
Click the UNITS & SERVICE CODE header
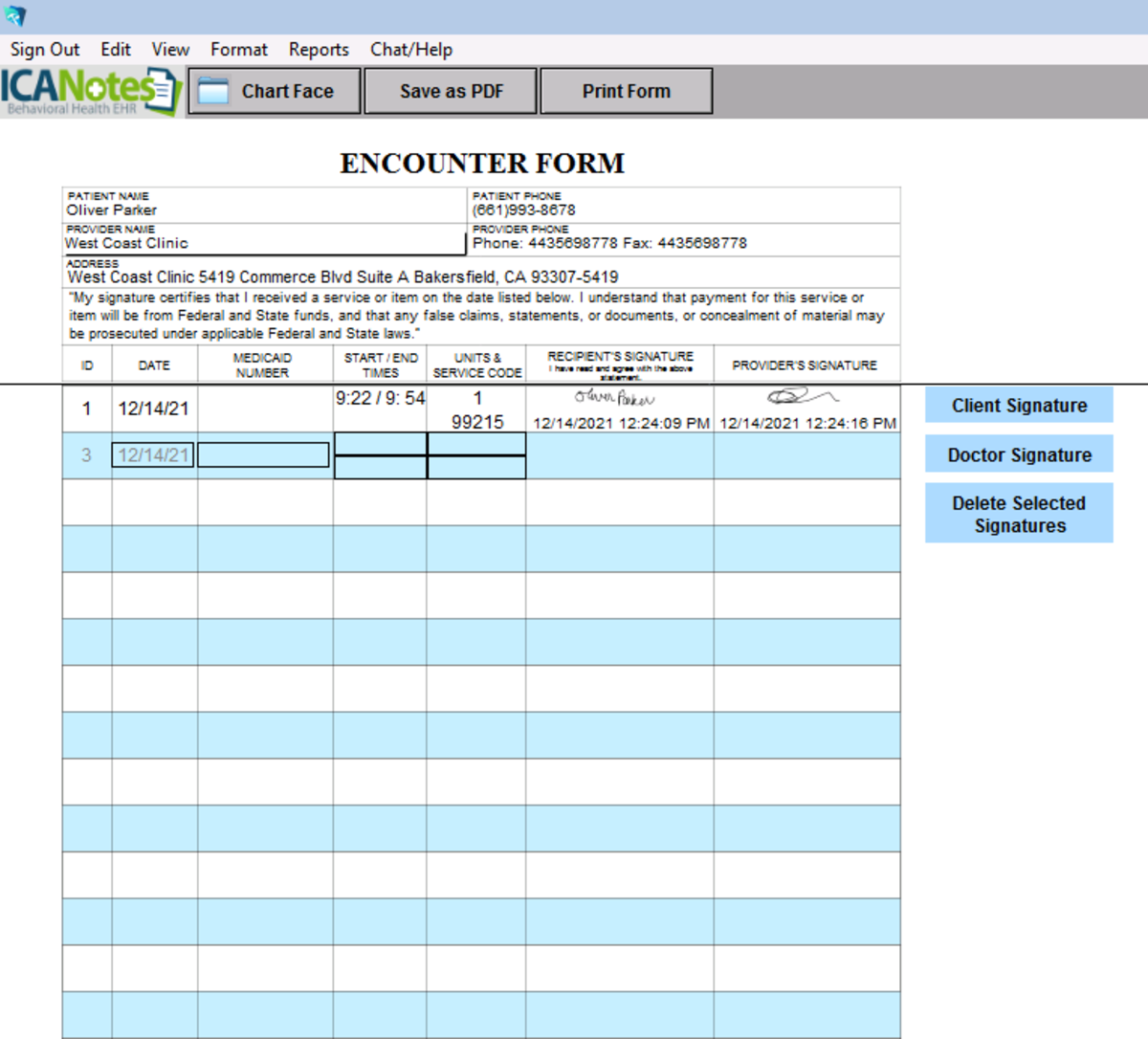pos(477,365)
